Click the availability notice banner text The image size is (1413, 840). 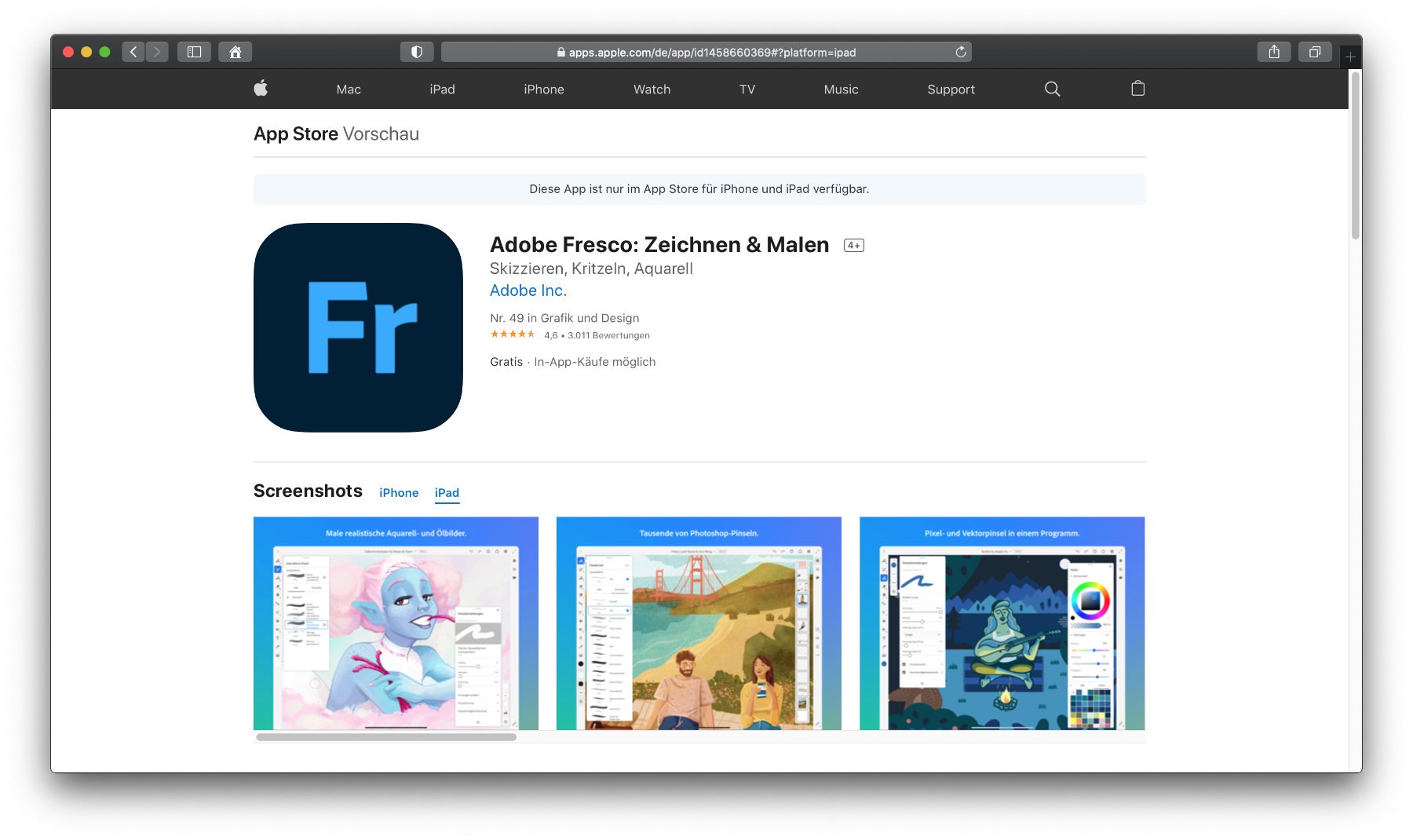click(699, 189)
